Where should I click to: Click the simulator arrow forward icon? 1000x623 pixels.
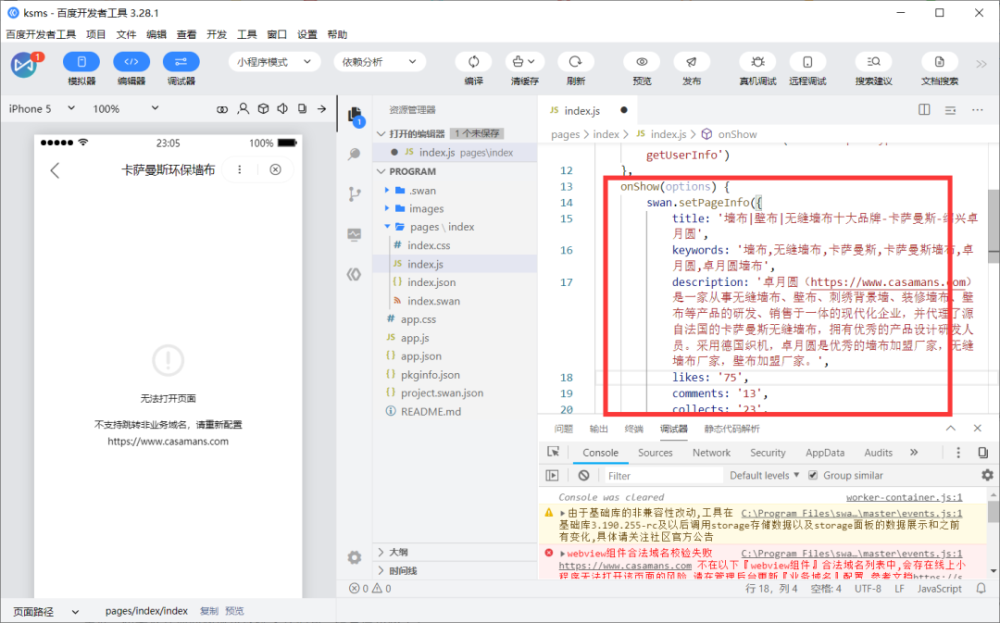click(321, 109)
